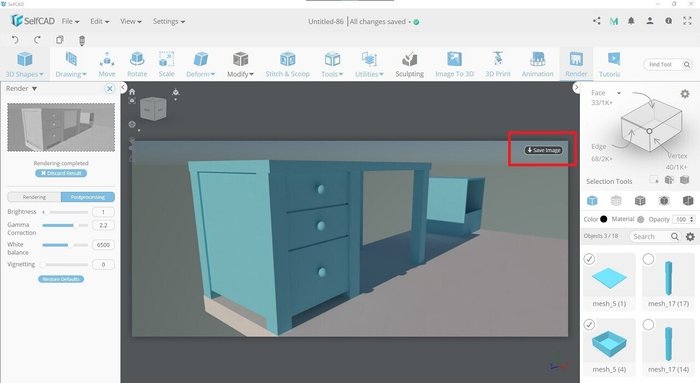Select the Move tool
Viewport: 700px width, 383px height.
click(107, 65)
